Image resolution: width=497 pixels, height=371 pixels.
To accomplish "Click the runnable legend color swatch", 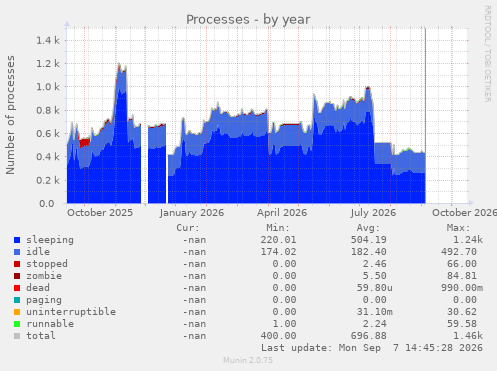I will click(17, 324).
